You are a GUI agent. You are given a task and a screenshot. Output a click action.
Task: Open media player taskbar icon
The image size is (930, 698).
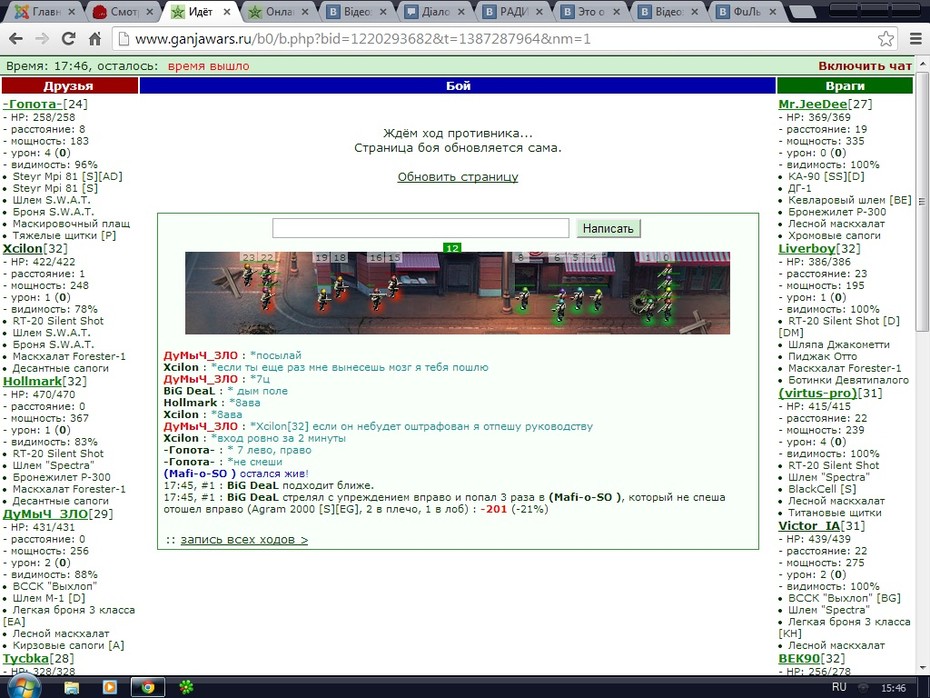tap(109, 687)
